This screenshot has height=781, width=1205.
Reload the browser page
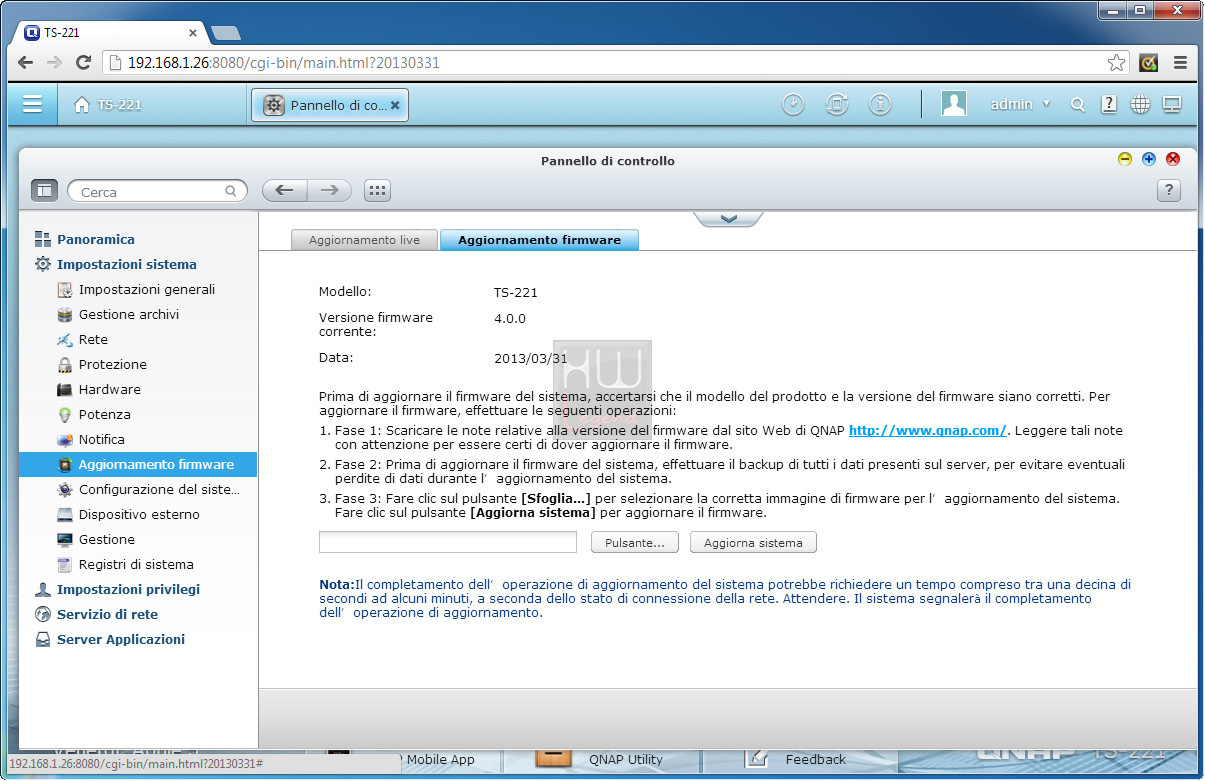point(84,63)
